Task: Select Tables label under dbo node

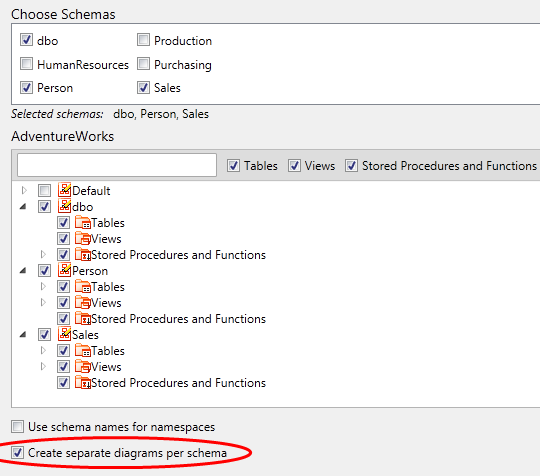Action: point(108,223)
